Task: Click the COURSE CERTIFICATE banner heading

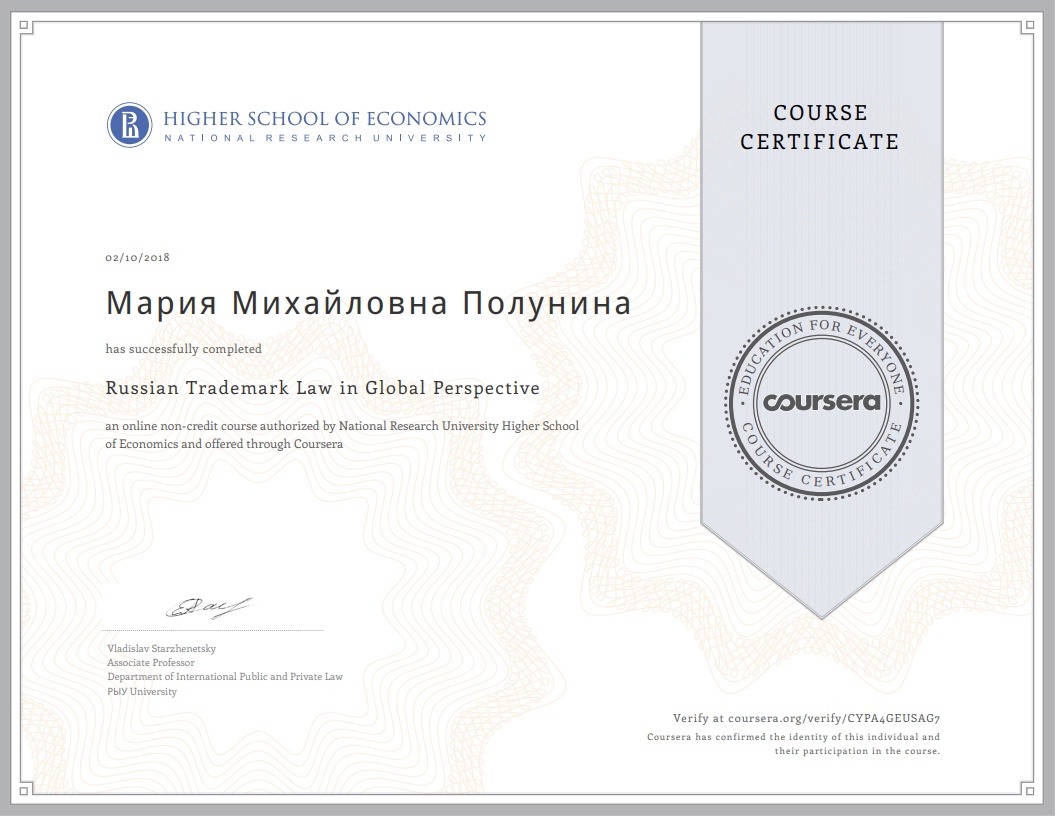Action: coord(820,127)
